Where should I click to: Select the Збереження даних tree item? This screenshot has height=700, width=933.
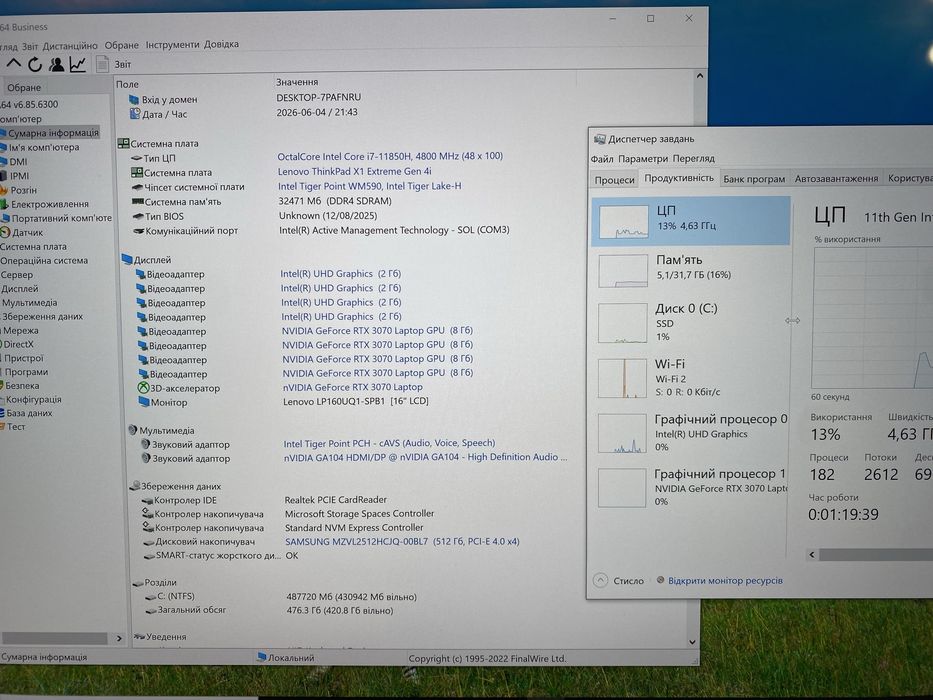tap(42, 317)
